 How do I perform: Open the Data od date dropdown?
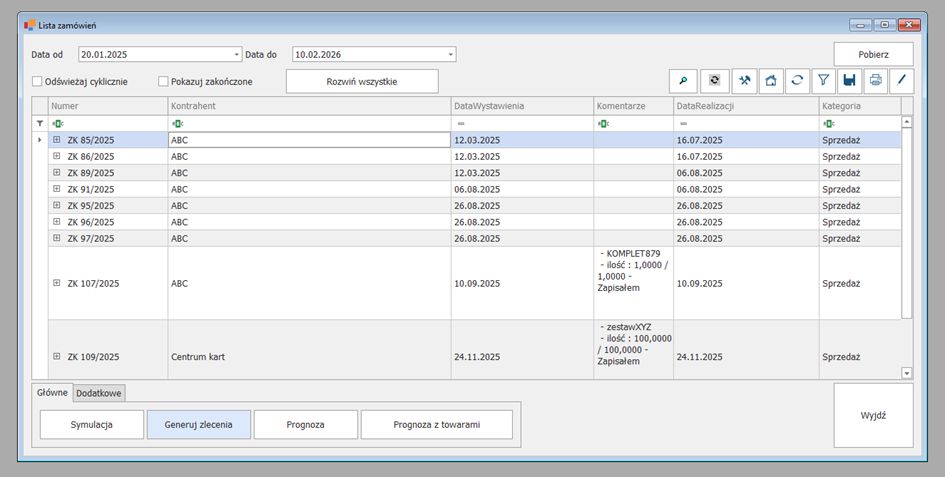[x=237, y=54]
